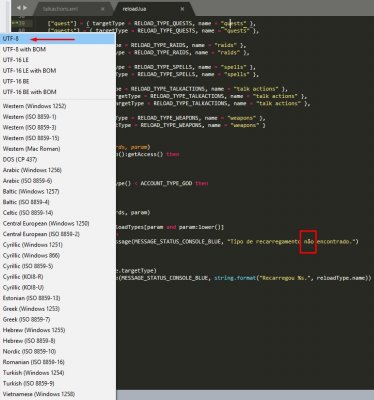Pick Cyrillic (KOI8-R) encoding

(58, 277)
